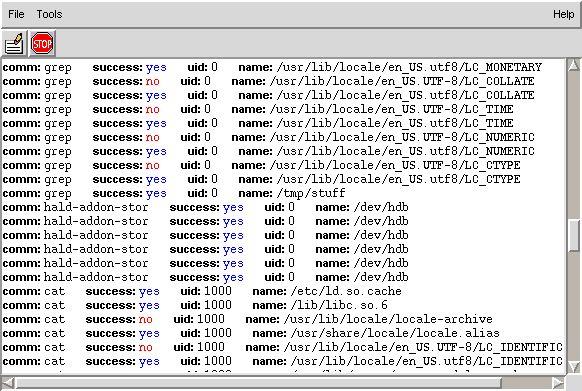Click the horizontal scrollbar thumb
The image size is (582, 391).
[x=259, y=382]
